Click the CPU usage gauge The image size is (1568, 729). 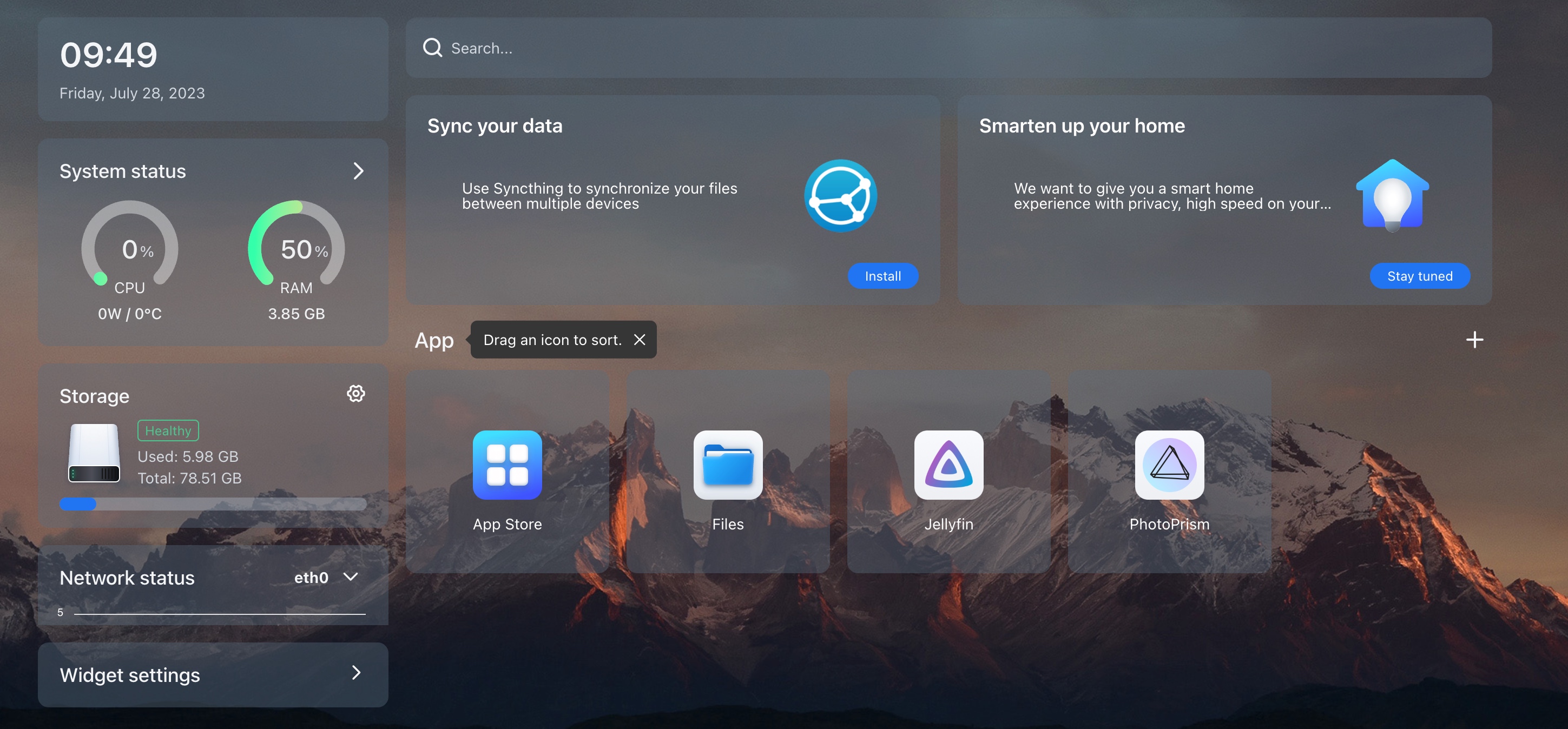[130, 243]
